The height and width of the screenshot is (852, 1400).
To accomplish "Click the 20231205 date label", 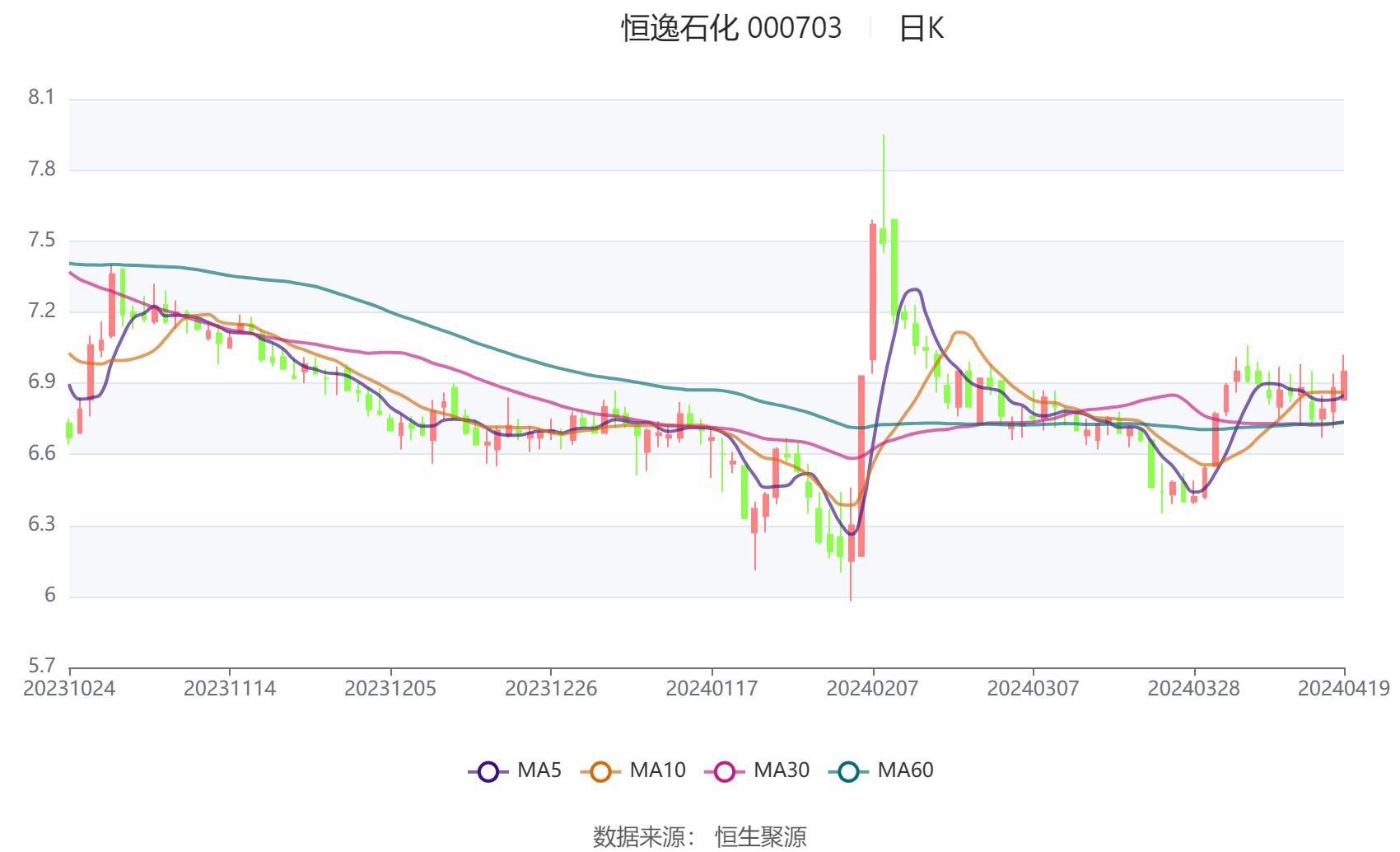I will (390, 688).
